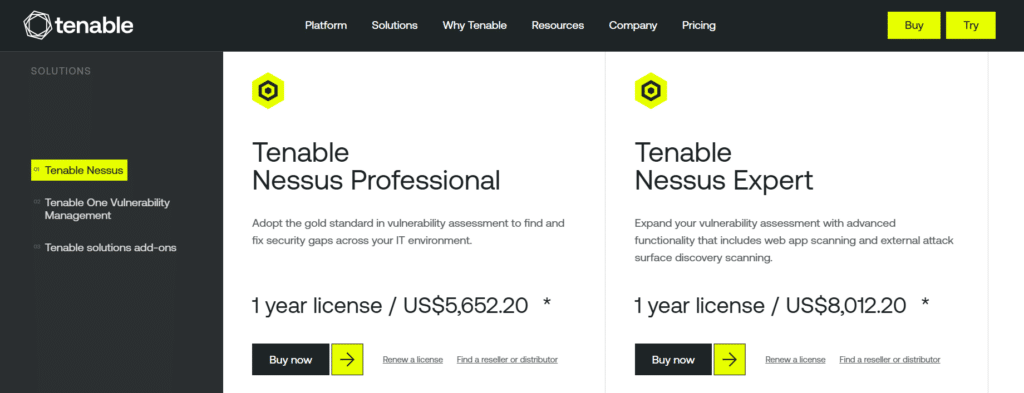This screenshot has height=393, width=1024.
Task: Find a reseller for Nessus Professional
Action: click(507, 360)
